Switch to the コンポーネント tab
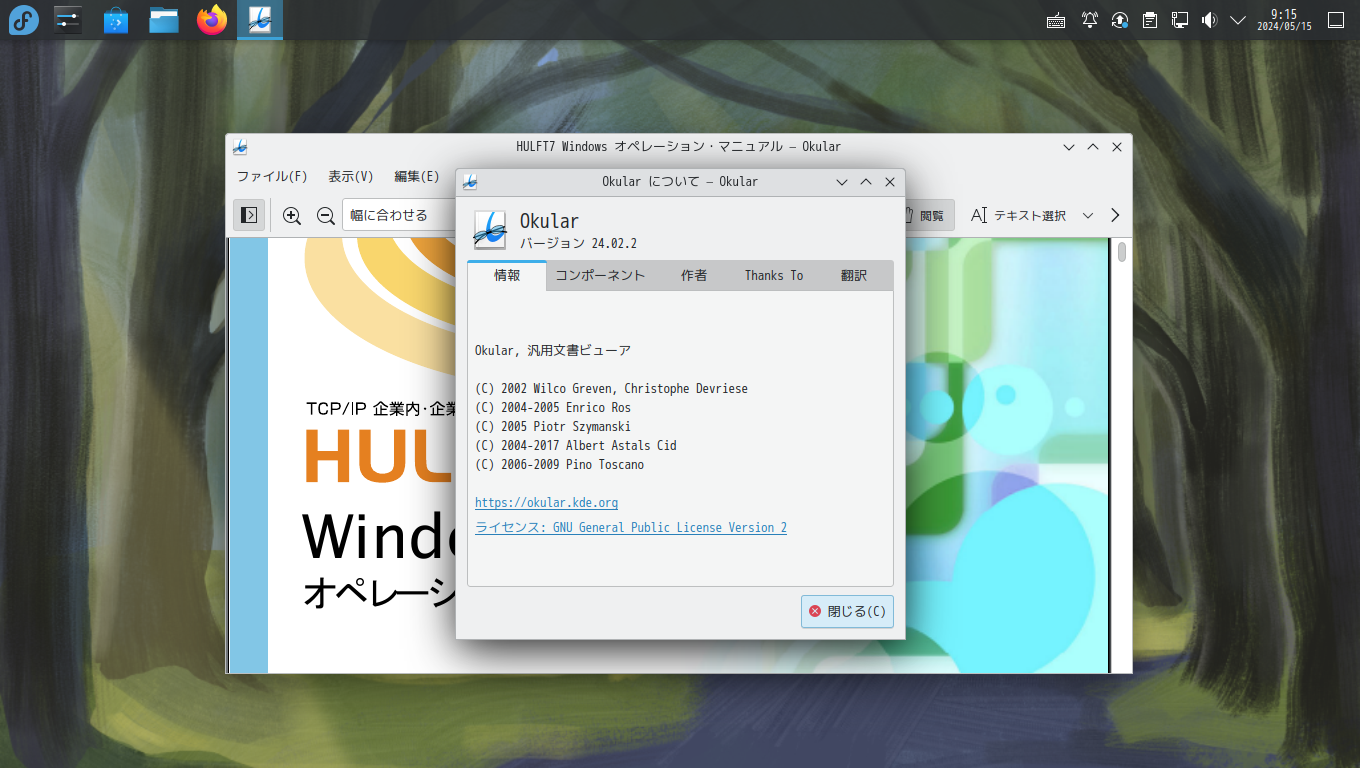The width and height of the screenshot is (1360, 768). [600, 275]
